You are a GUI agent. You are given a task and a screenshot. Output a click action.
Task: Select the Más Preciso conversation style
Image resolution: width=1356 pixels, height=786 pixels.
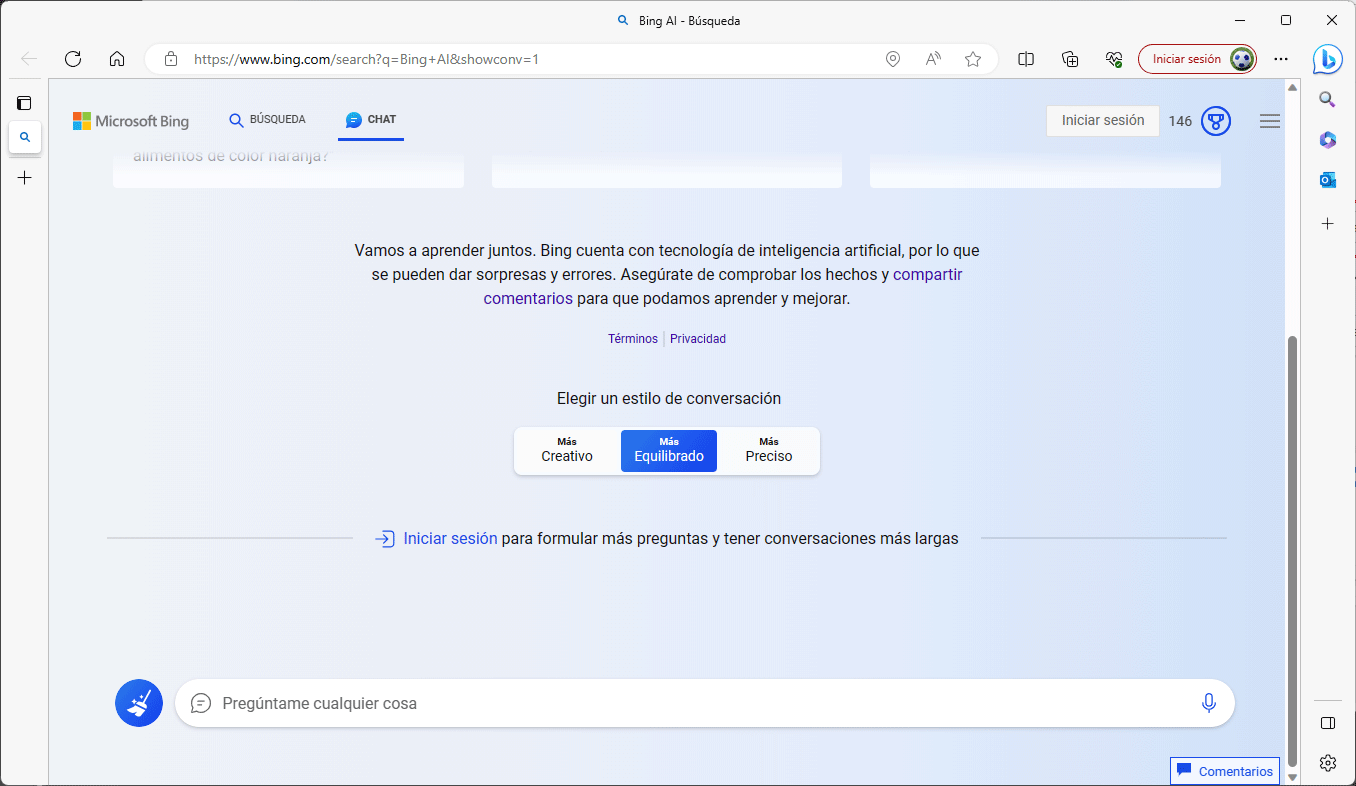click(x=769, y=450)
